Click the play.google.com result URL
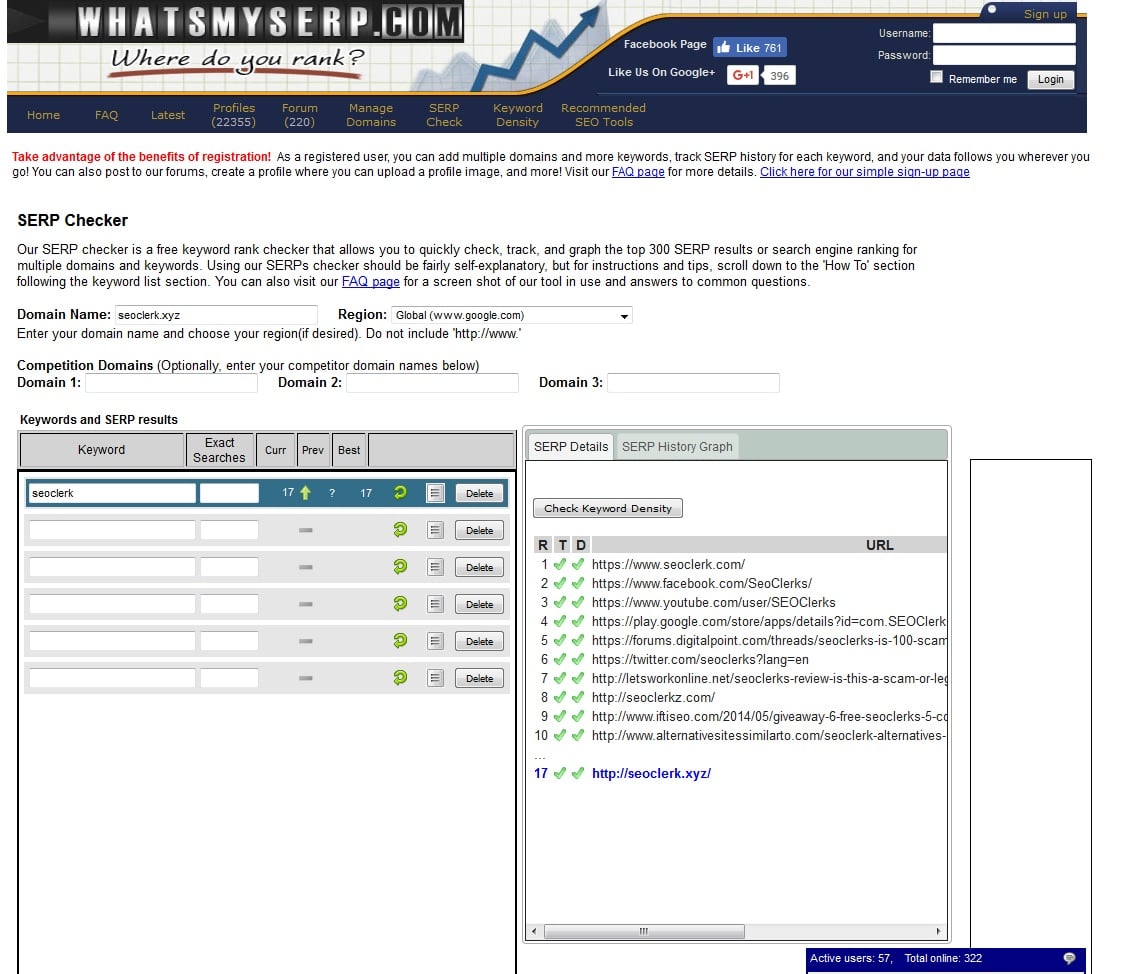Screen dimensions: 1125x974 tap(769, 622)
